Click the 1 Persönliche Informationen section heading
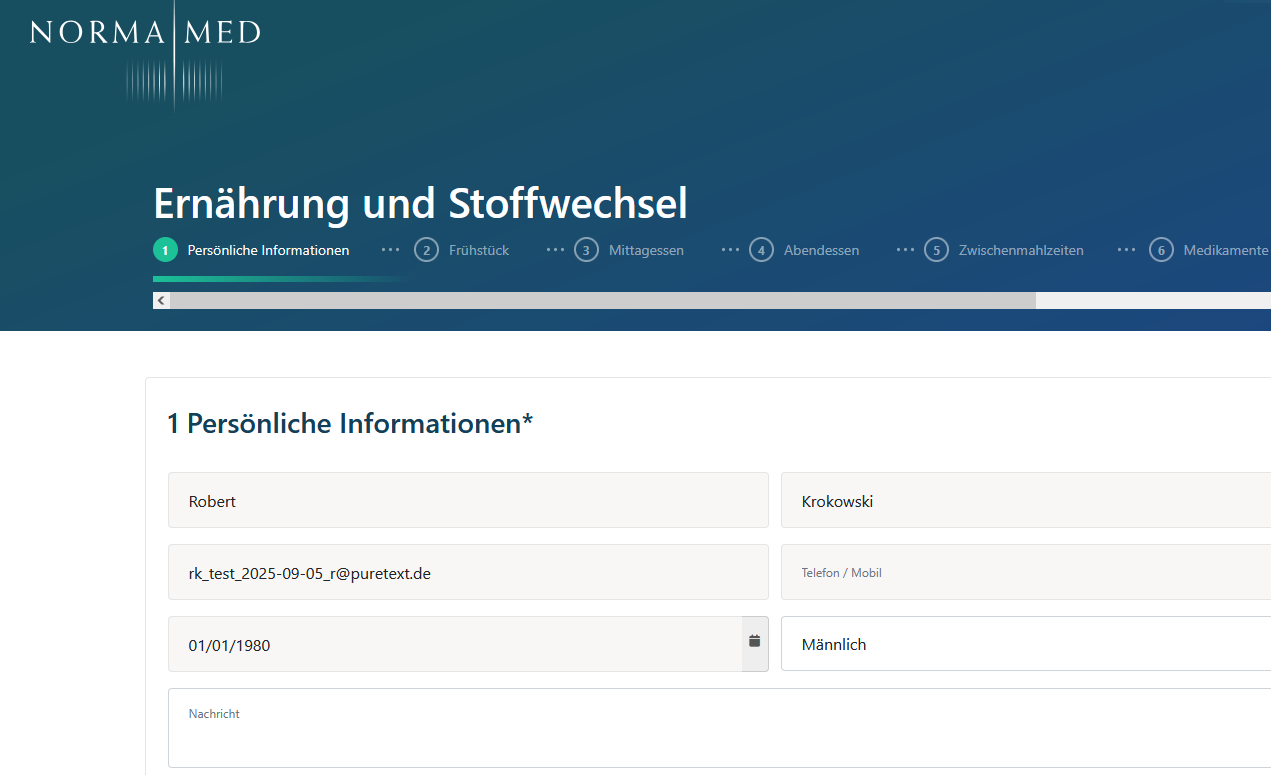1271x775 pixels. pos(350,423)
